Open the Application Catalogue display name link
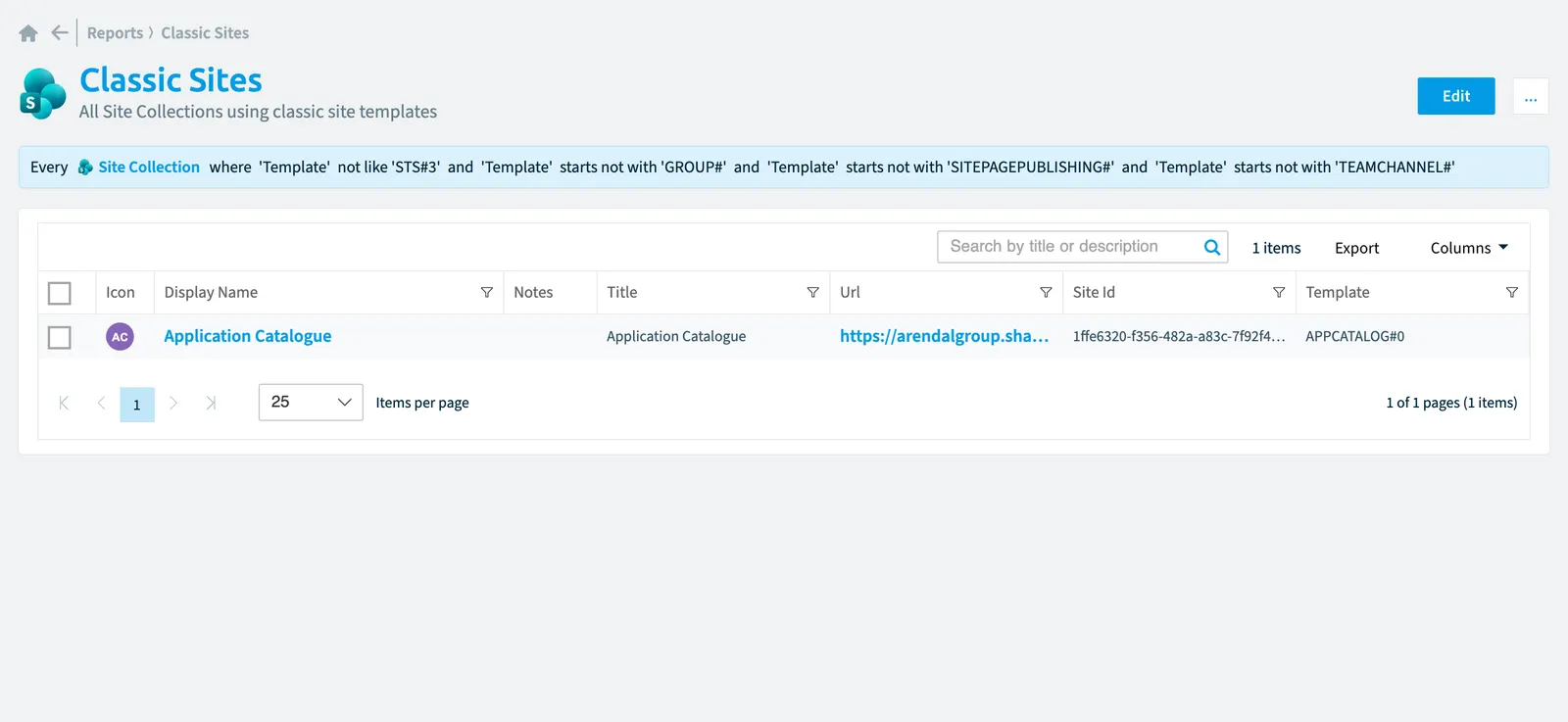 [248, 336]
